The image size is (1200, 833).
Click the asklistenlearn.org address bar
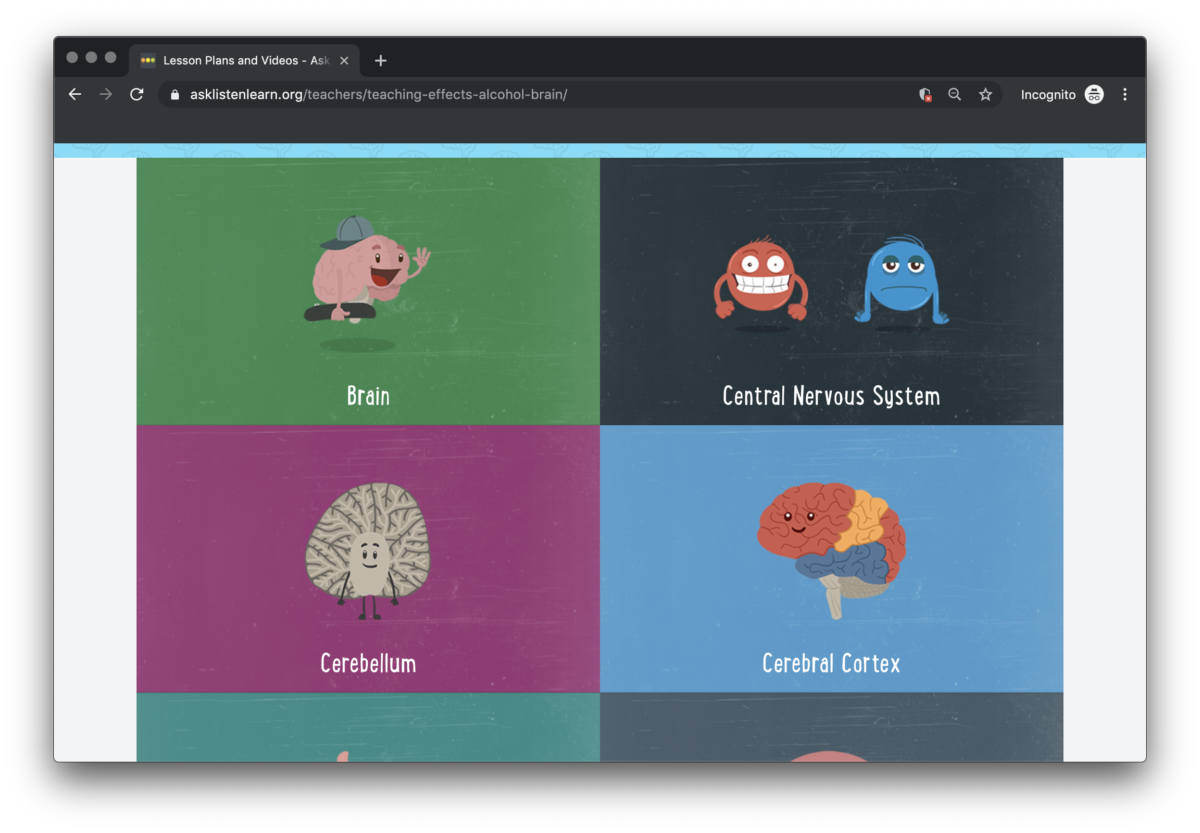[x=540, y=95]
